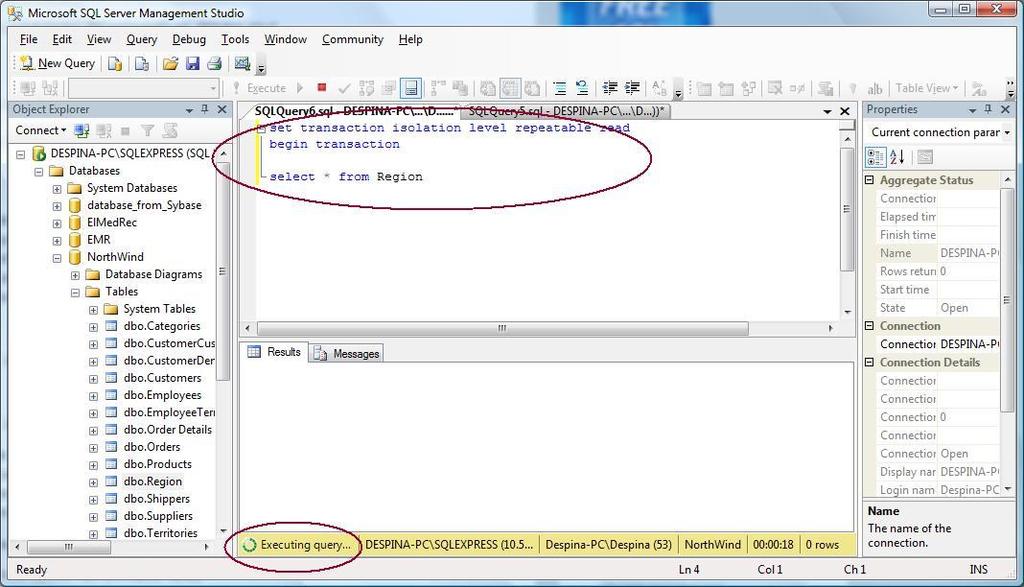
Task: Click the Execute button
Action: point(260,88)
